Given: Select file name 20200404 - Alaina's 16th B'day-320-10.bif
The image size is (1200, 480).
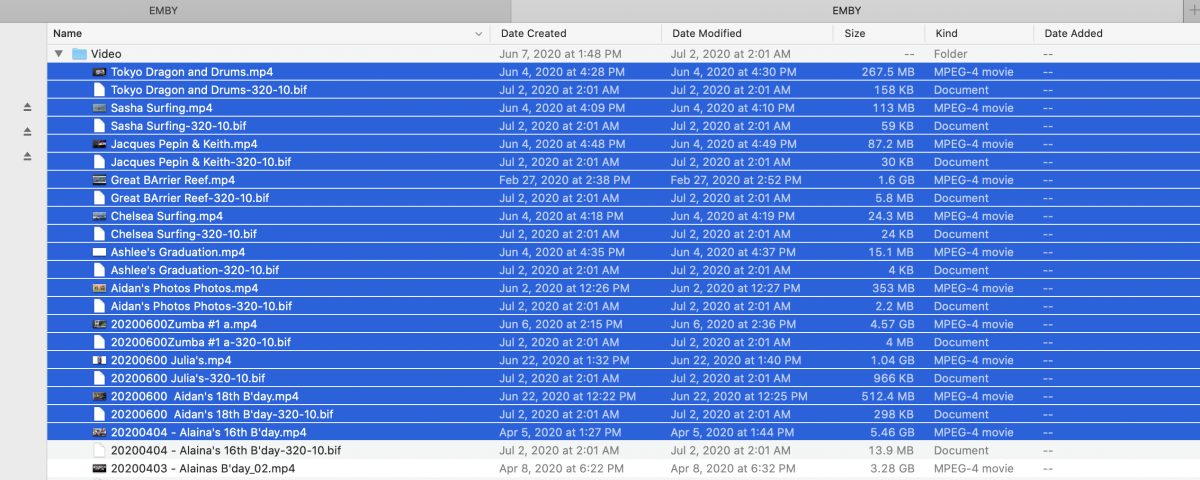Looking at the screenshot, I should point(226,450).
